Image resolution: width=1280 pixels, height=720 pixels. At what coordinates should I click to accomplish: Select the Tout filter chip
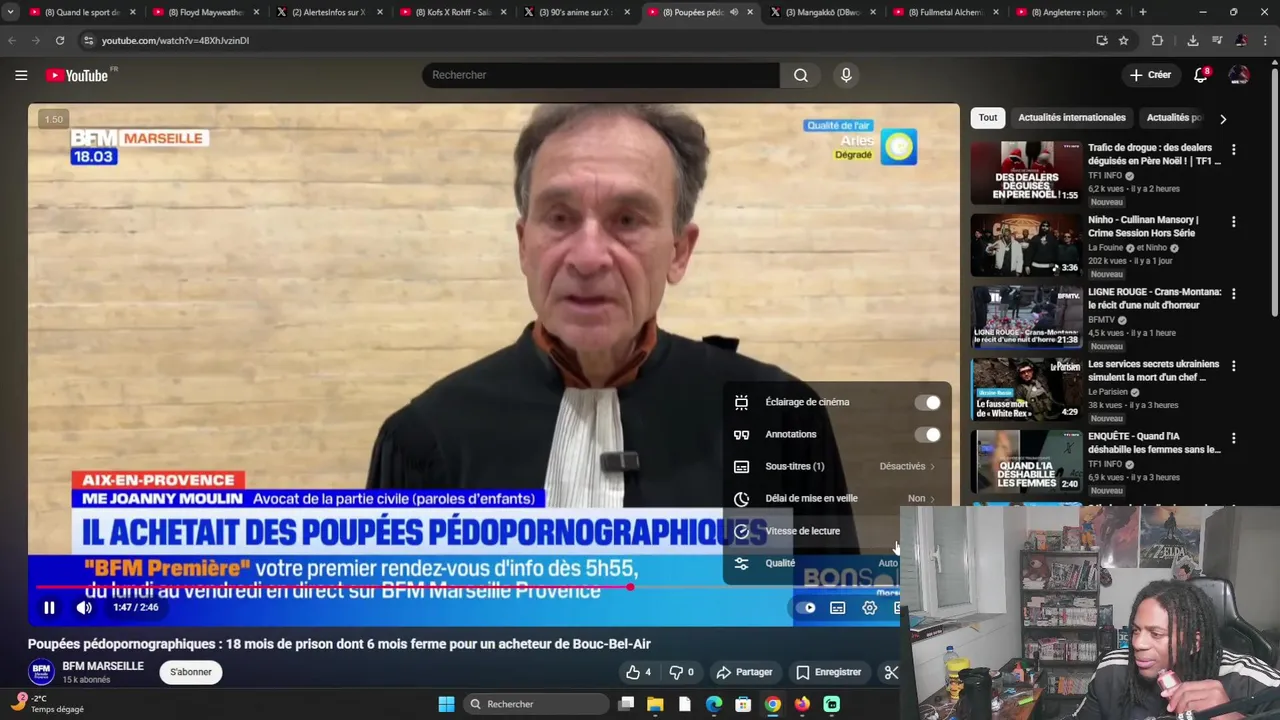click(x=988, y=118)
